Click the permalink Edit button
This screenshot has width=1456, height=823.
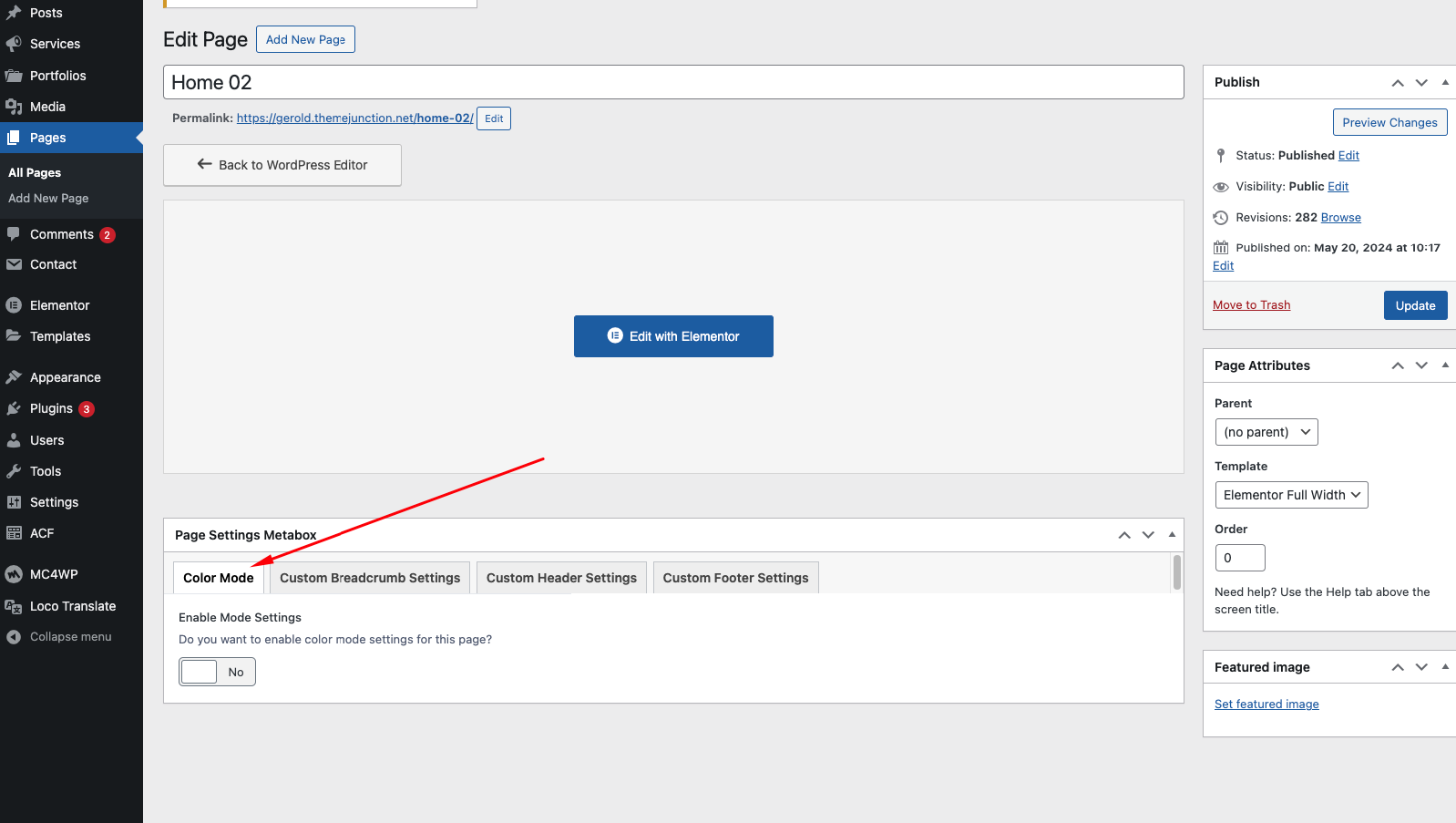(x=494, y=118)
